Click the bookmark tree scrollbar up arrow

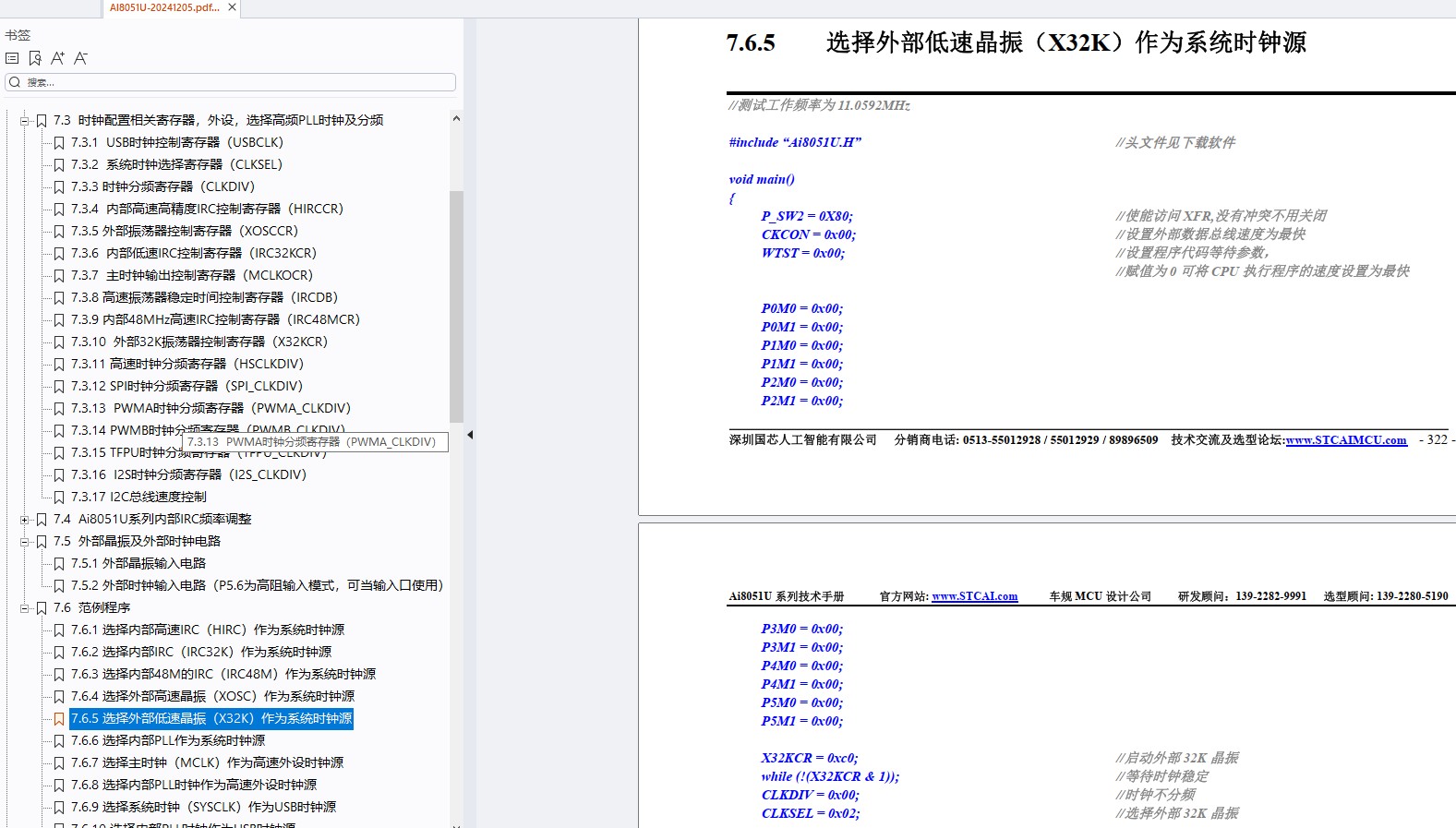[456, 119]
